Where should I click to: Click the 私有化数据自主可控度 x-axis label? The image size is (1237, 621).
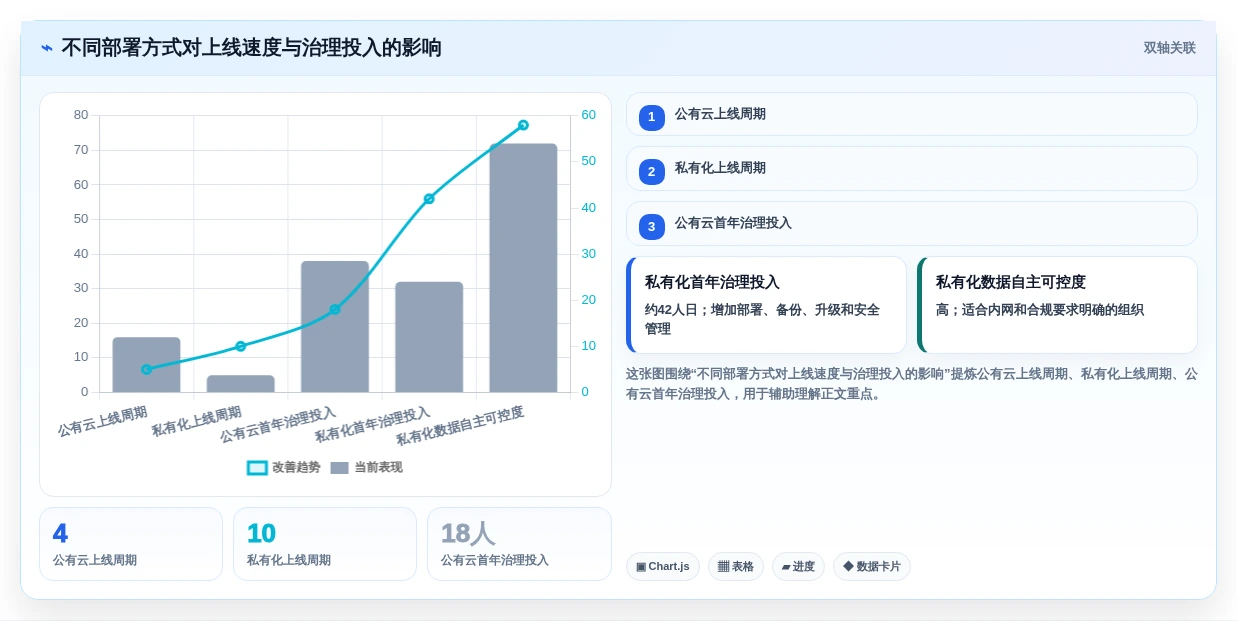coord(460,426)
